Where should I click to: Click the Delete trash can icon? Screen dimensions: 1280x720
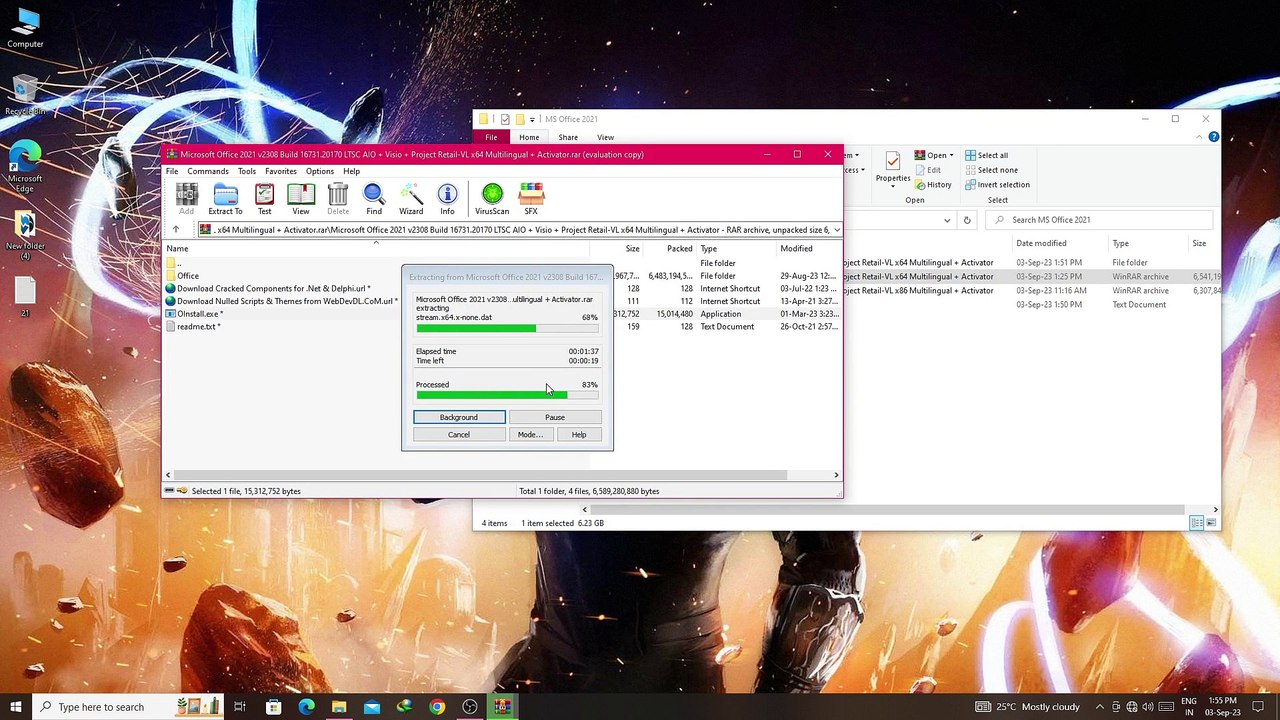tap(338, 199)
